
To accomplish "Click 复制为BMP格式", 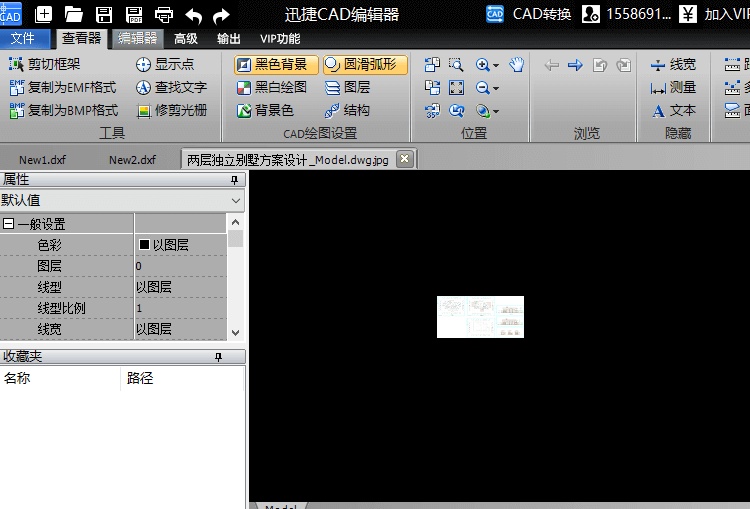I will pos(64,111).
